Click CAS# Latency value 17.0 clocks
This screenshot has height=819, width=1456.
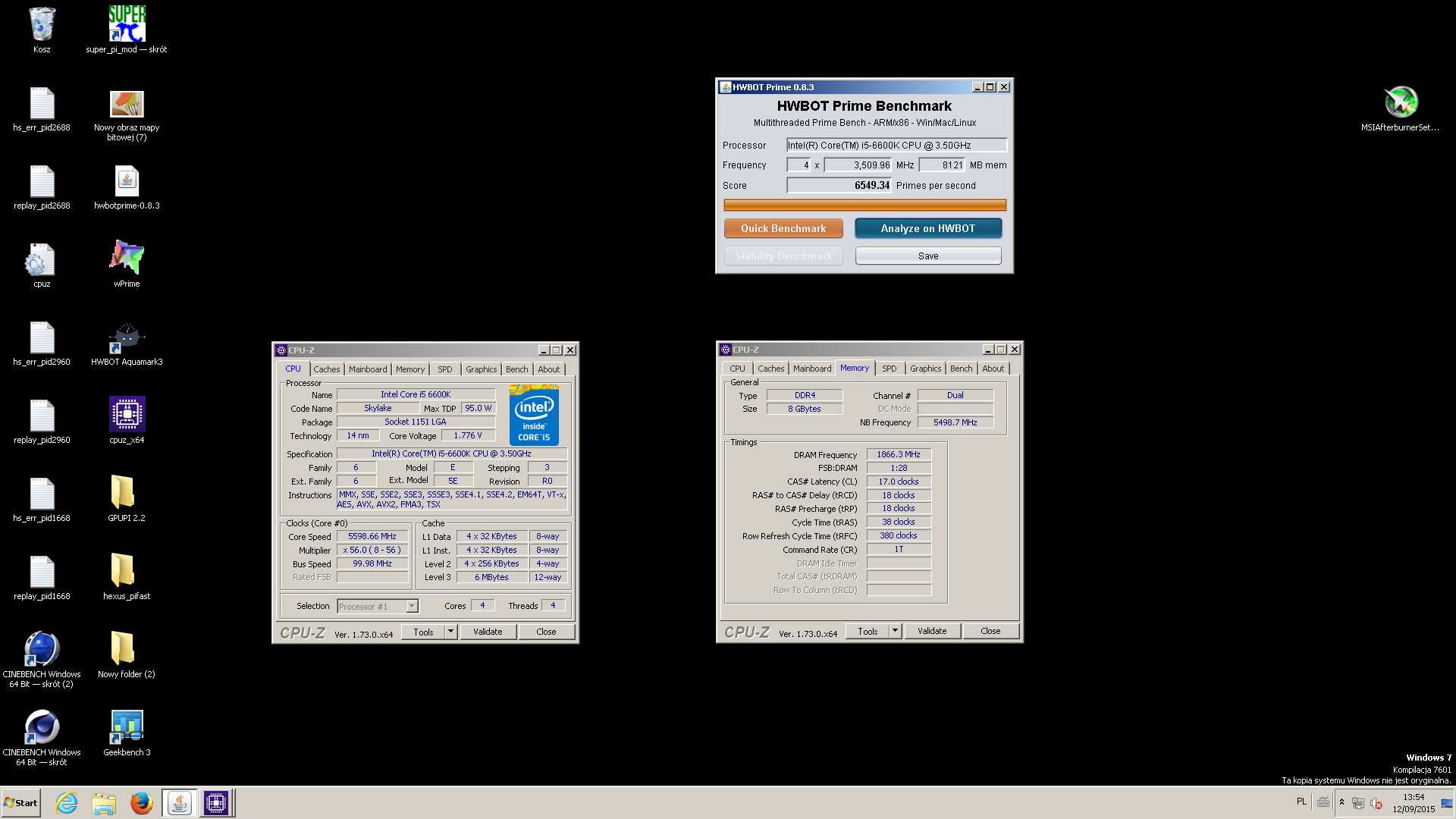[899, 482]
